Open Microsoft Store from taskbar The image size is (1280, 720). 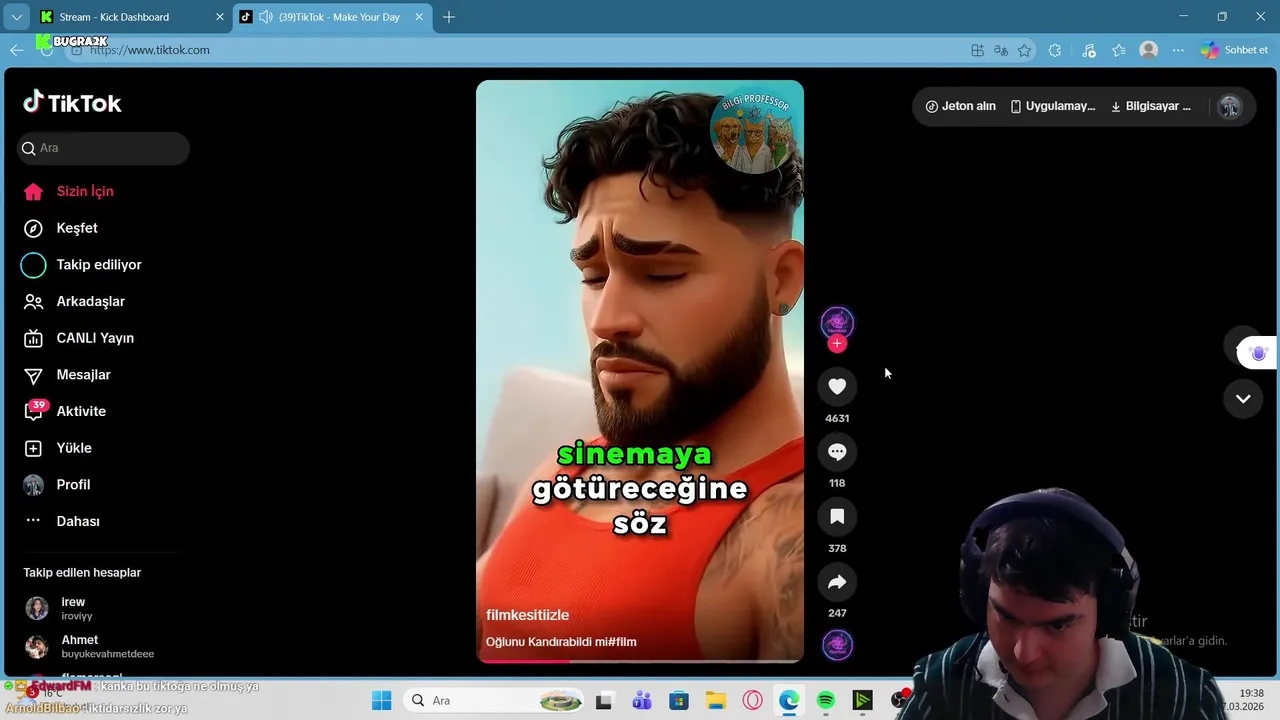(x=679, y=700)
